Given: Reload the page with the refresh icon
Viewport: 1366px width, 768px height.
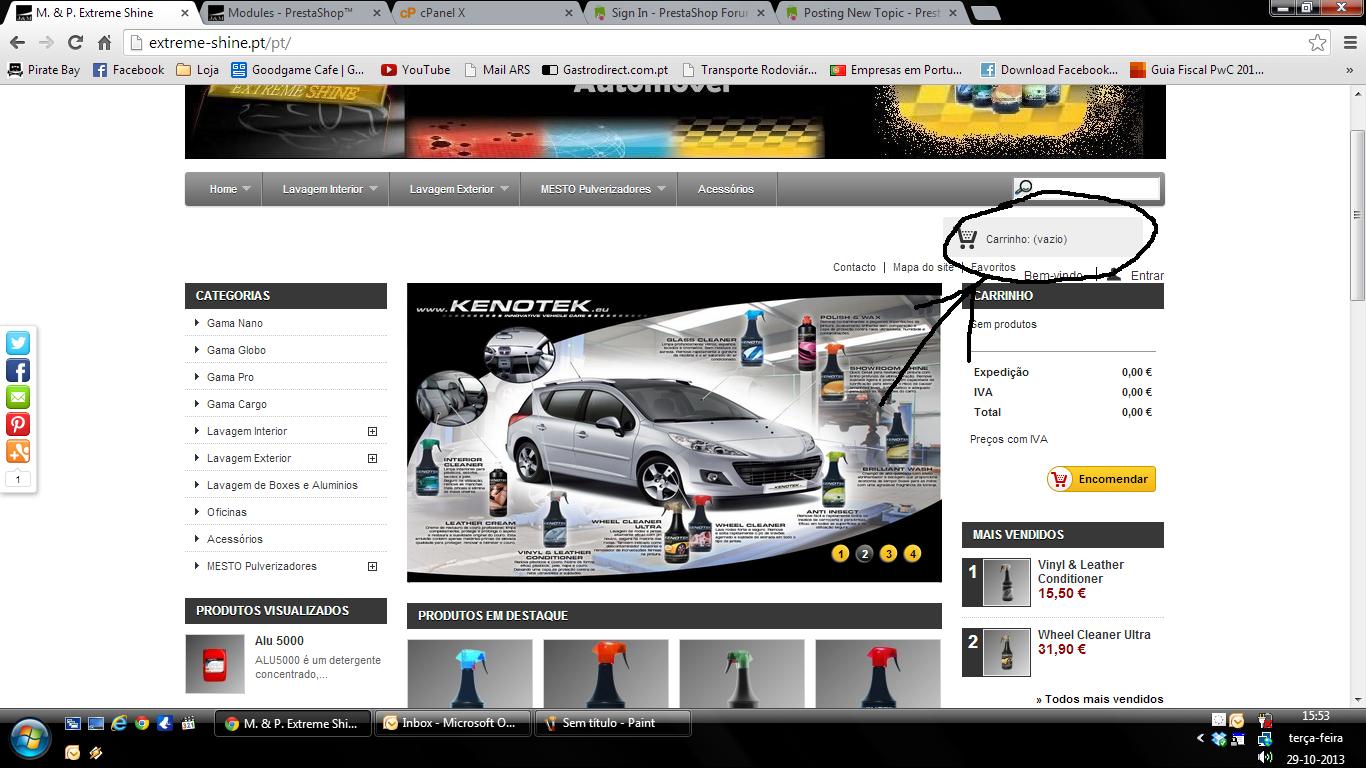Looking at the screenshot, I should coord(75,42).
